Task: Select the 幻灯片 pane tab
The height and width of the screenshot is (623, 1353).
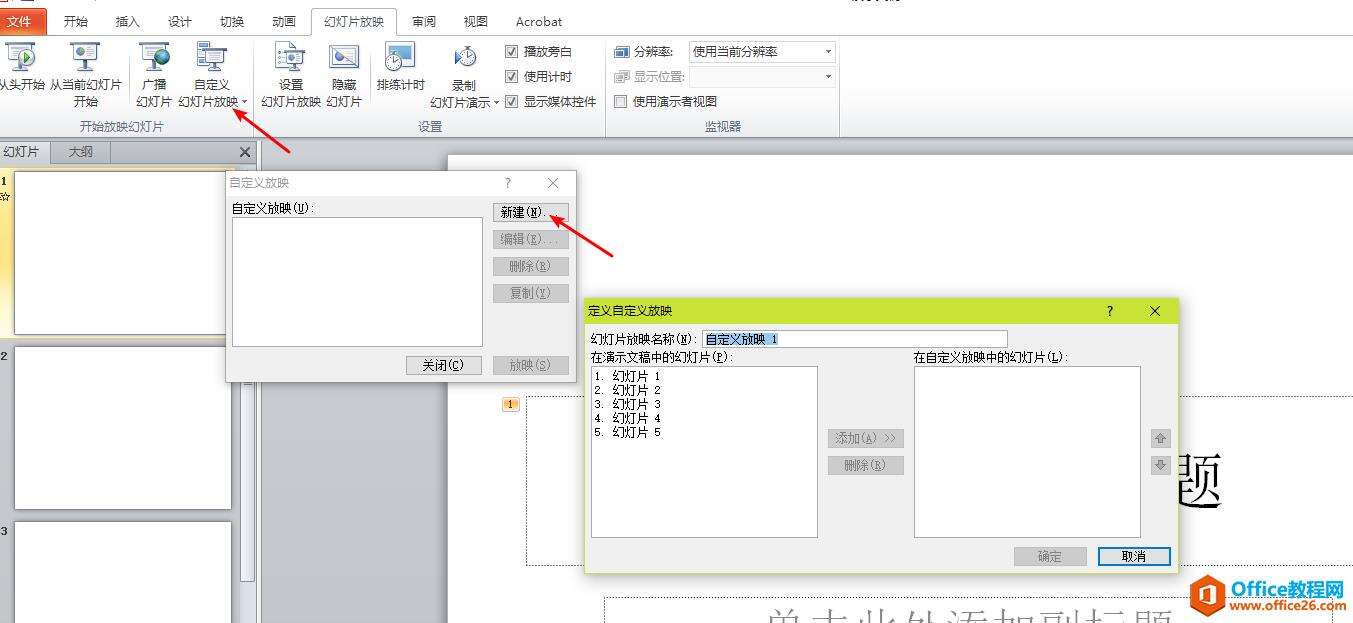Action: point(22,152)
